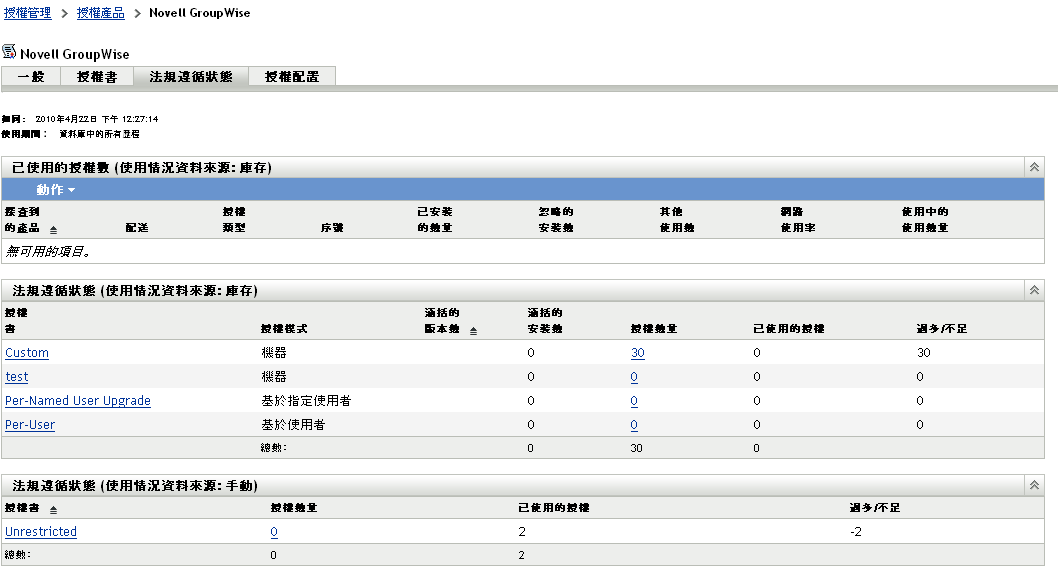This screenshot has width=1058, height=578.
Task: Switch to the 一般 tab
Action: (31, 76)
